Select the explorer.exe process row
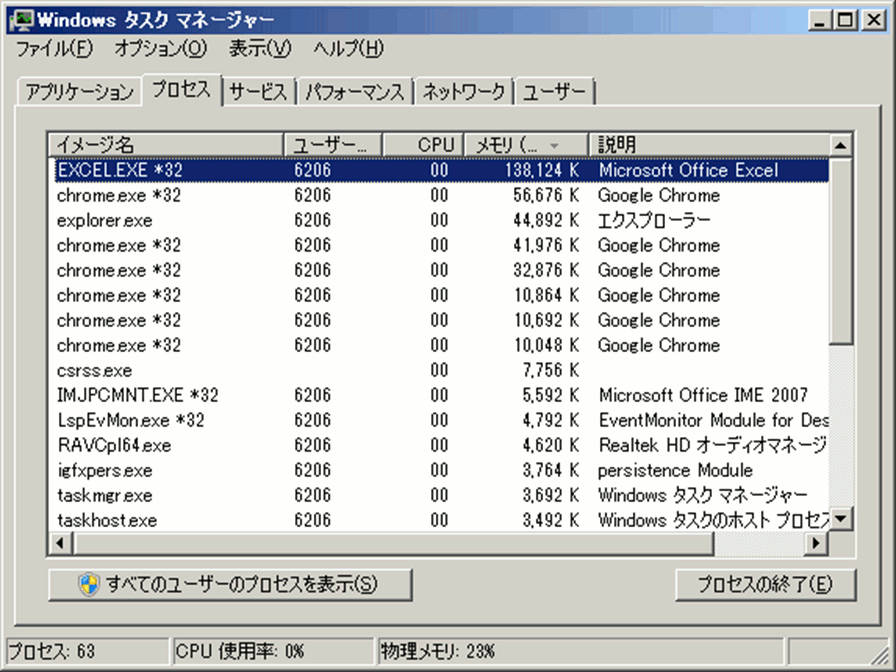This screenshot has width=896, height=672. [x=105, y=220]
